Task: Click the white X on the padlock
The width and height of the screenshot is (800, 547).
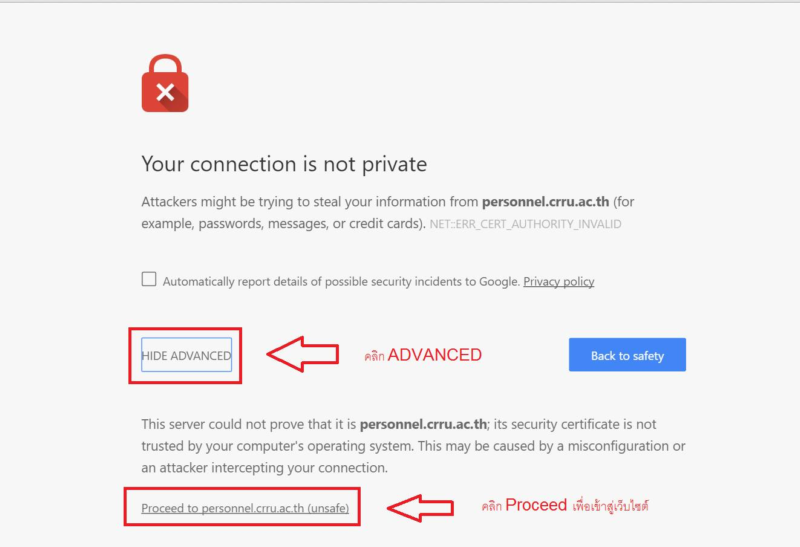Action: pyautogui.click(x=165, y=94)
